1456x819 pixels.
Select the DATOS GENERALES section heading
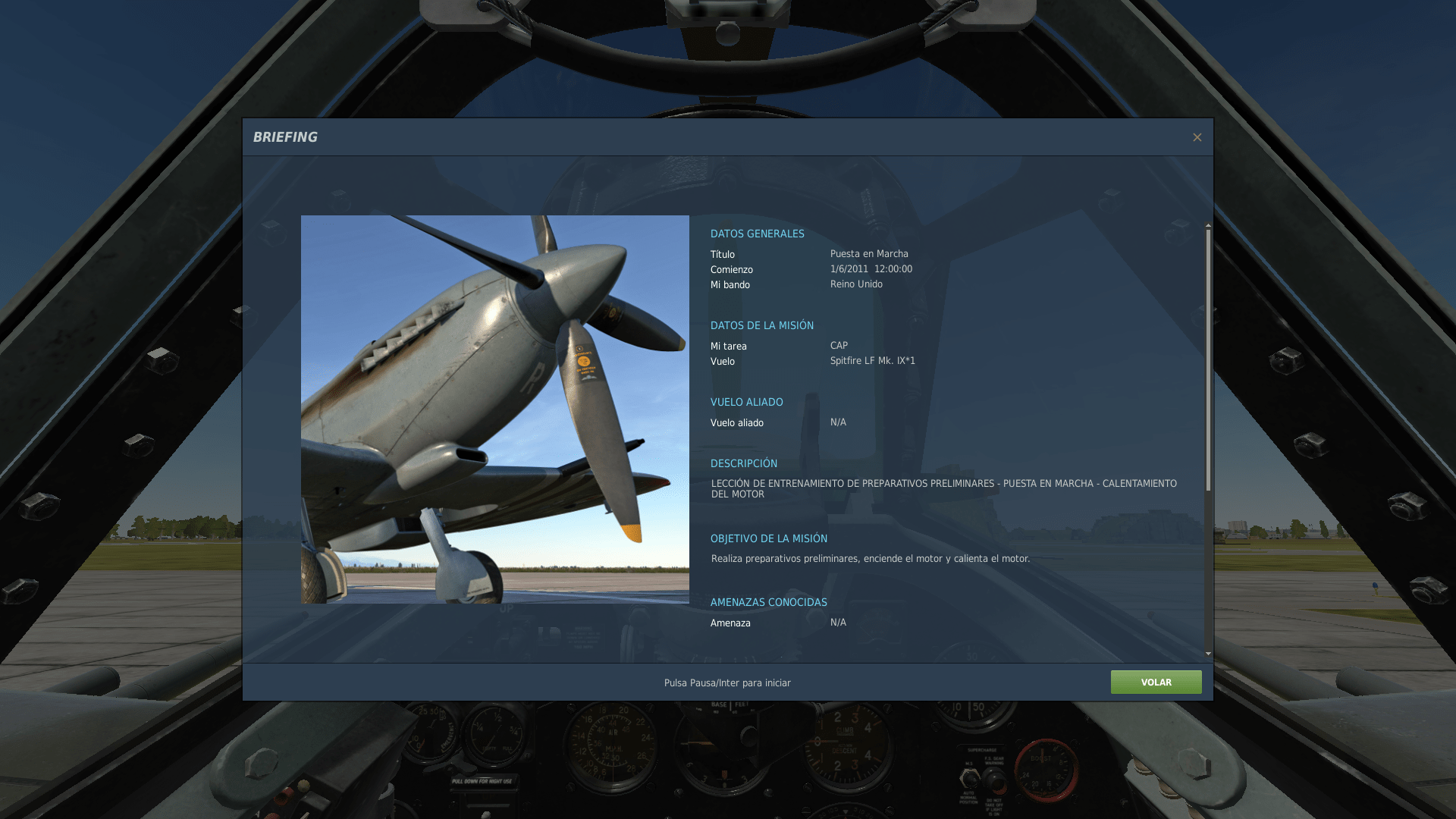[757, 234]
